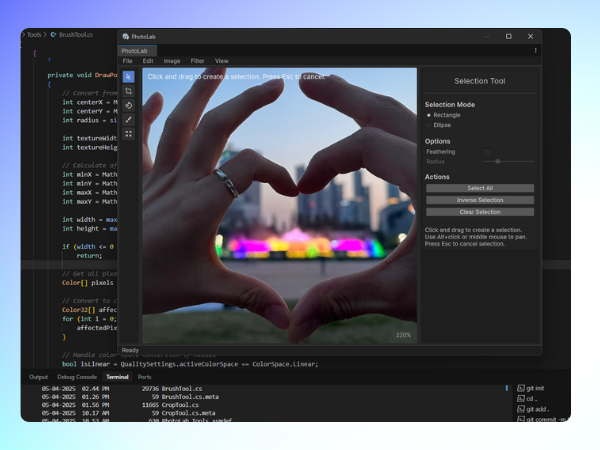
Task: Click the 'return;' code line
Action: tap(89, 256)
